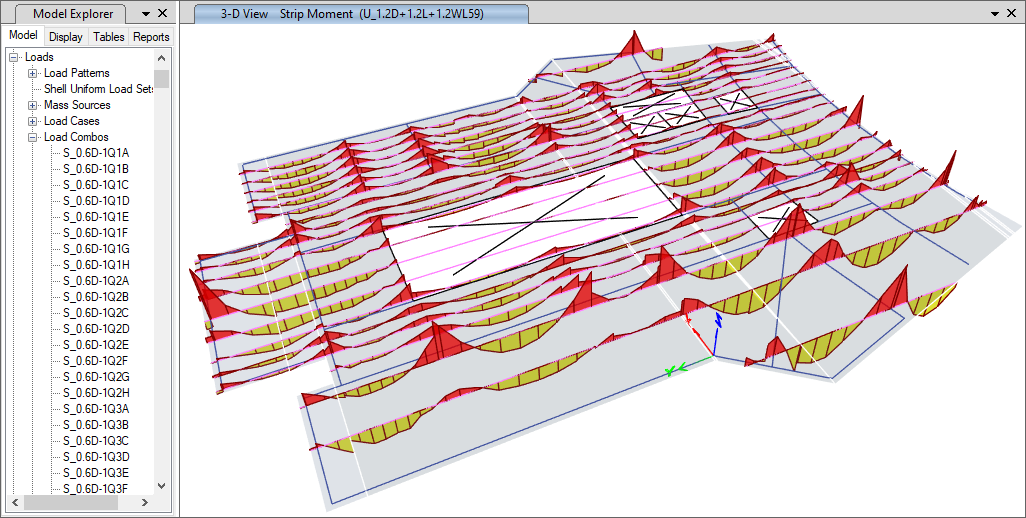Expand the Mass Sources node

click(33, 105)
